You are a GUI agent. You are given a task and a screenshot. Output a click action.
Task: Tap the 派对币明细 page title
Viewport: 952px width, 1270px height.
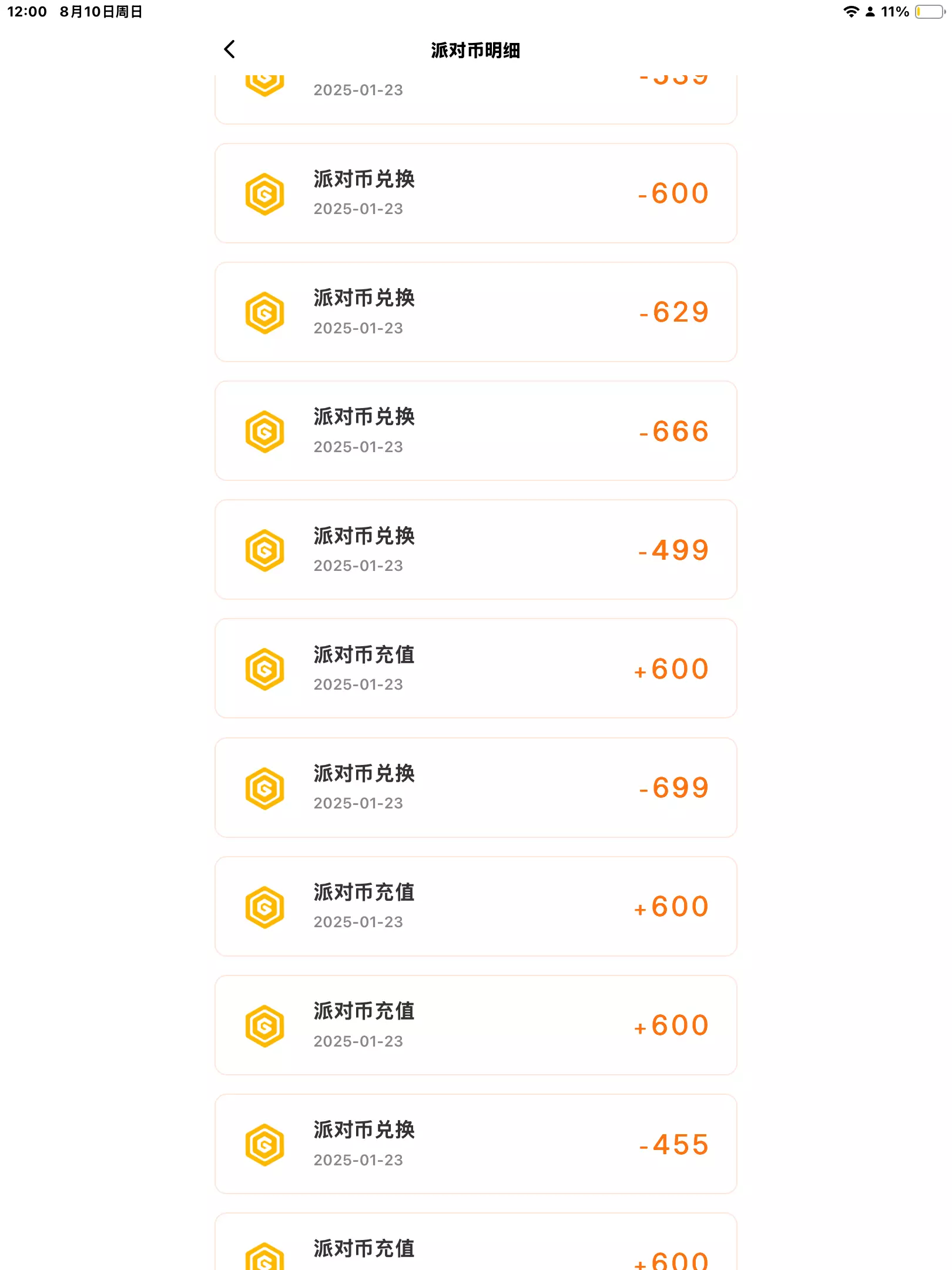click(475, 51)
